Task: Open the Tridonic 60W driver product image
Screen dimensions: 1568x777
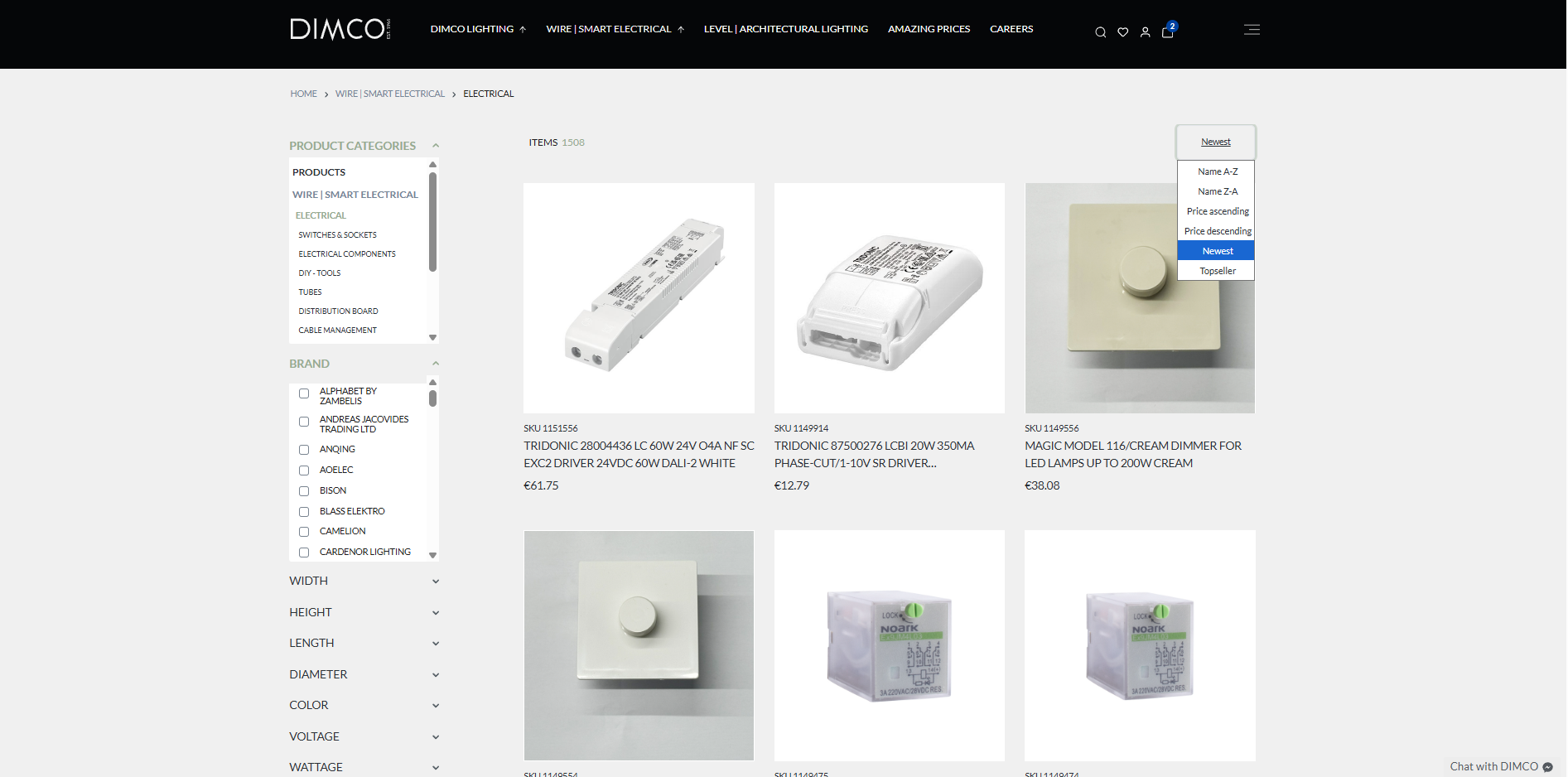Action: click(x=639, y=298)
